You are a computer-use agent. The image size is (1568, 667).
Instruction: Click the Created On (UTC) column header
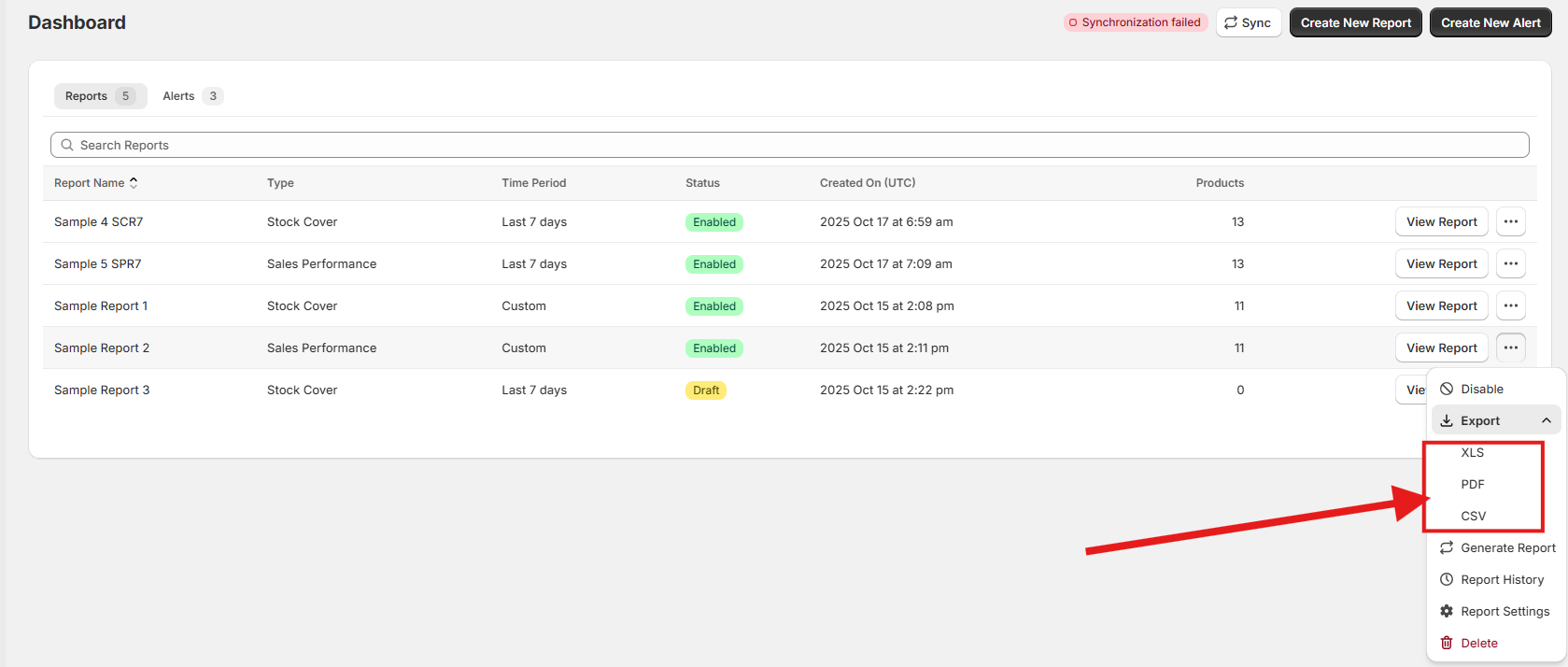868,183
